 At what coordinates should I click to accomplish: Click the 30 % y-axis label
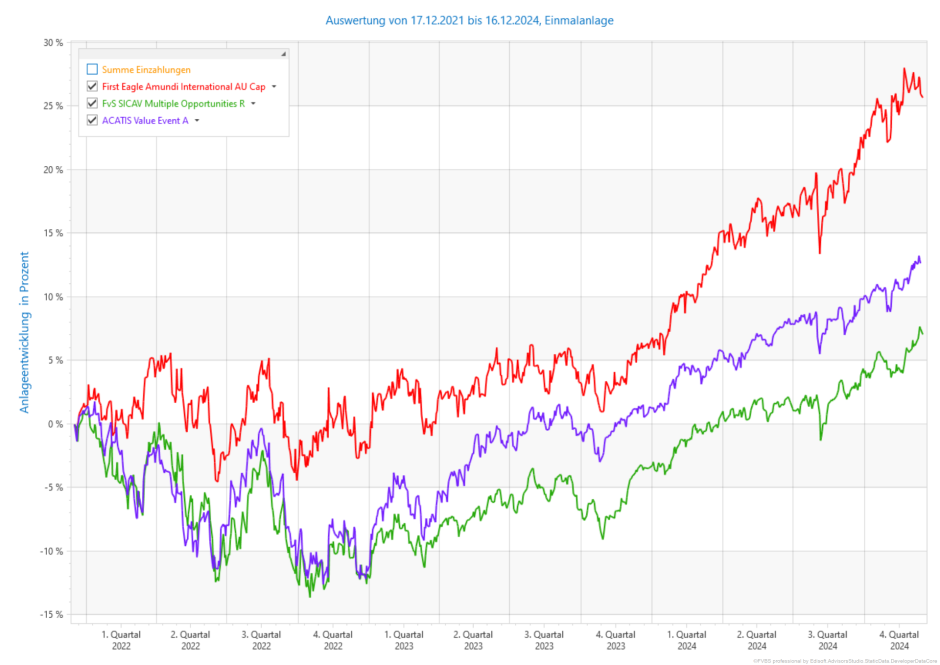52,43
